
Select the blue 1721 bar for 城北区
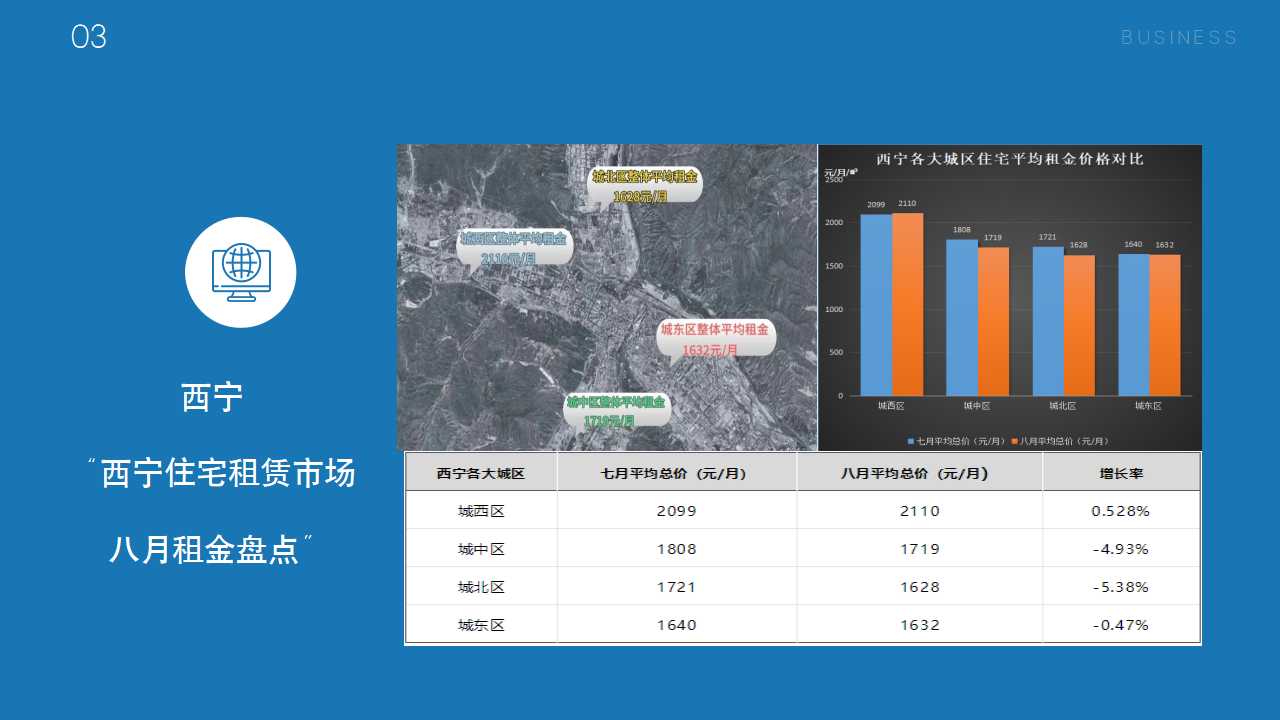1047,321
